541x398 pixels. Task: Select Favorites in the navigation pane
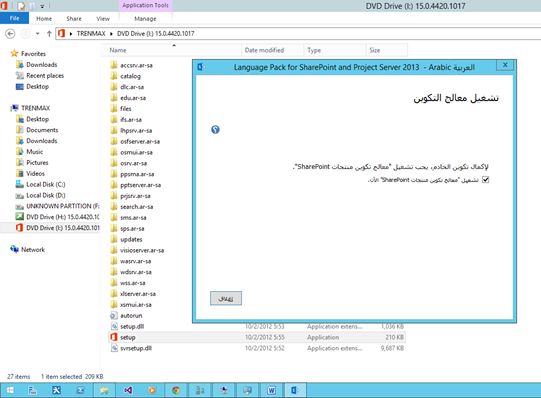pyautogui.click(x=33, y=53)
